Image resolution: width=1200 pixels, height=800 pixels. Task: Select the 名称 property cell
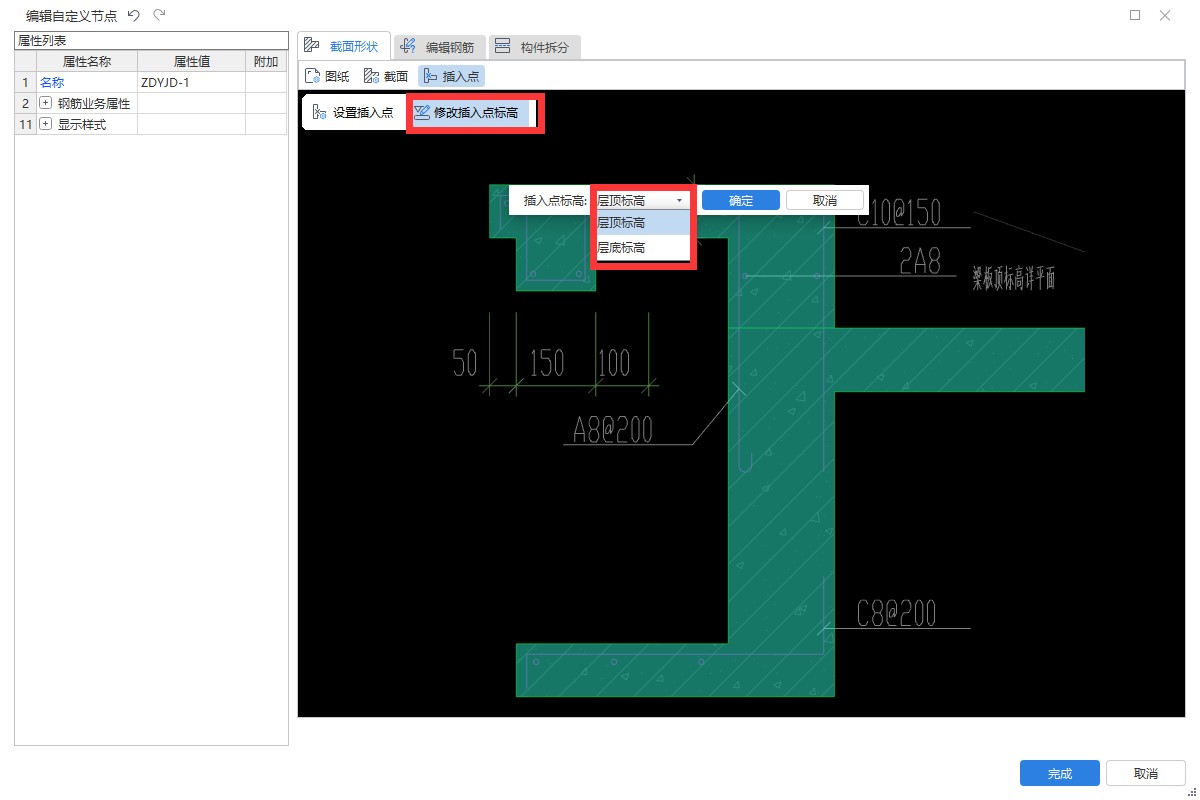coord(87,82)
